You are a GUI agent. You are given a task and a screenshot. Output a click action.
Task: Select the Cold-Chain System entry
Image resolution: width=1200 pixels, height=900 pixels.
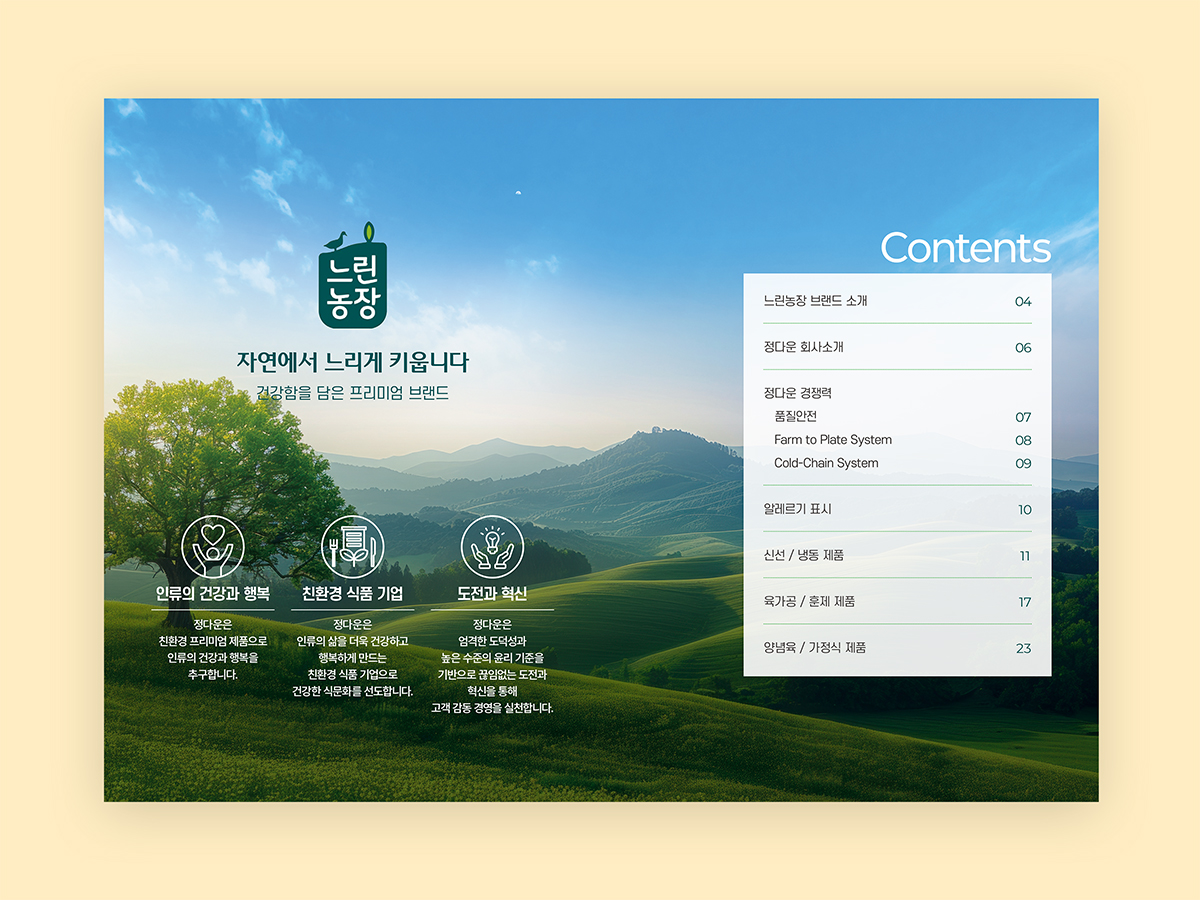click(826, 463)
